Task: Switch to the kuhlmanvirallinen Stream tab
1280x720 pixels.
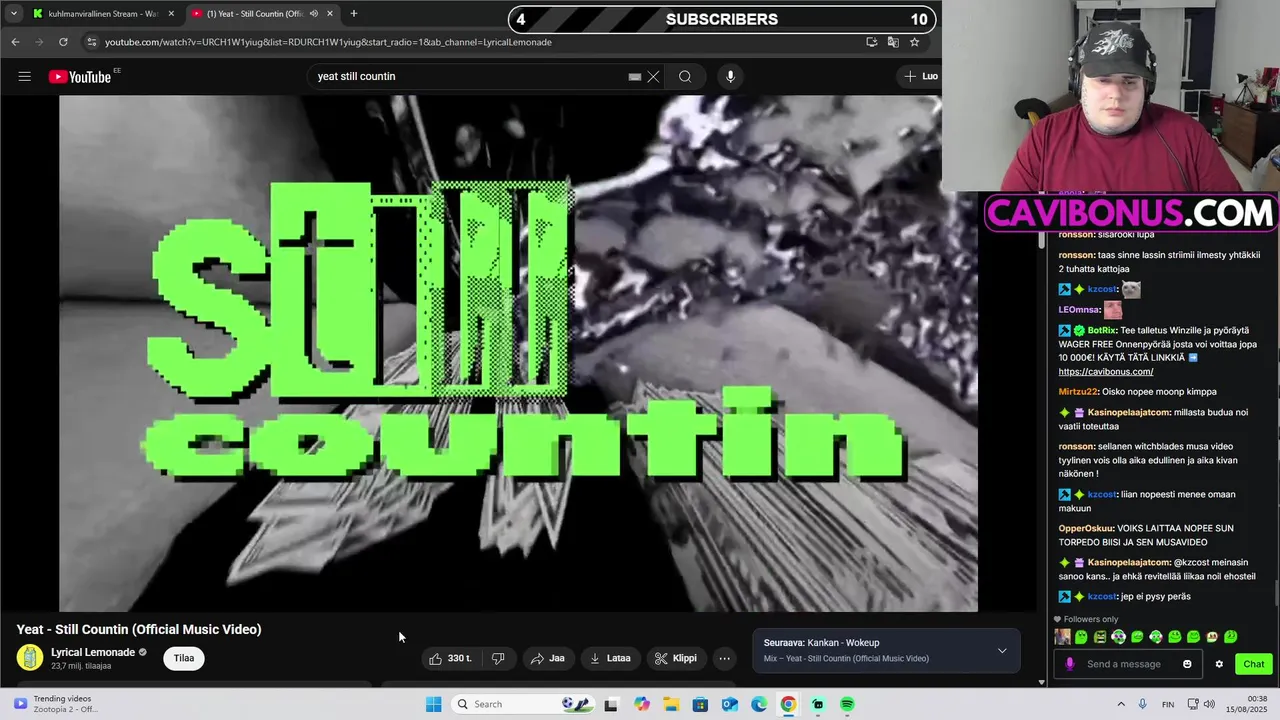Action: [x=104, y=13]
